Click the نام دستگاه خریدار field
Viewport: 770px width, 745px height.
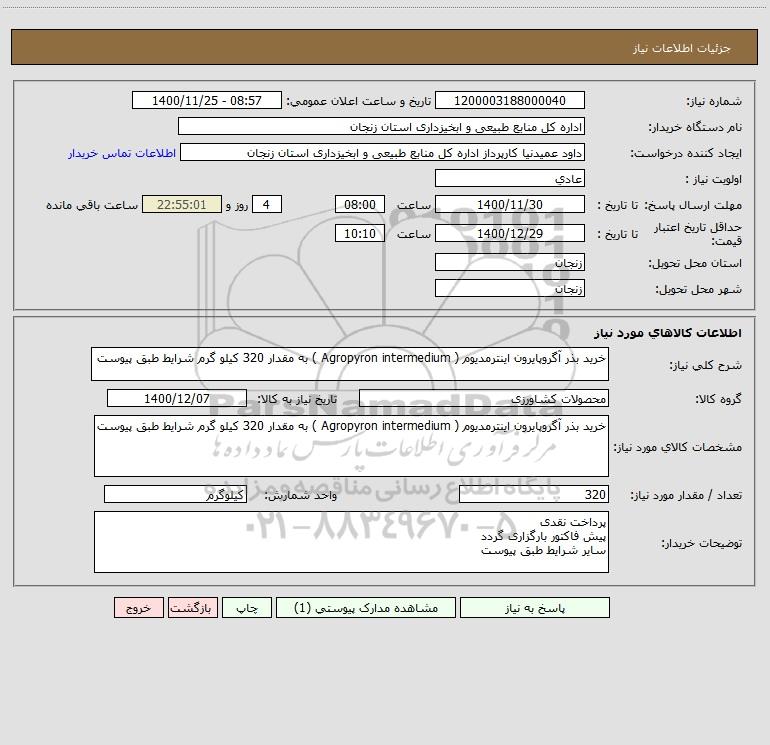[x=381, y=126]
